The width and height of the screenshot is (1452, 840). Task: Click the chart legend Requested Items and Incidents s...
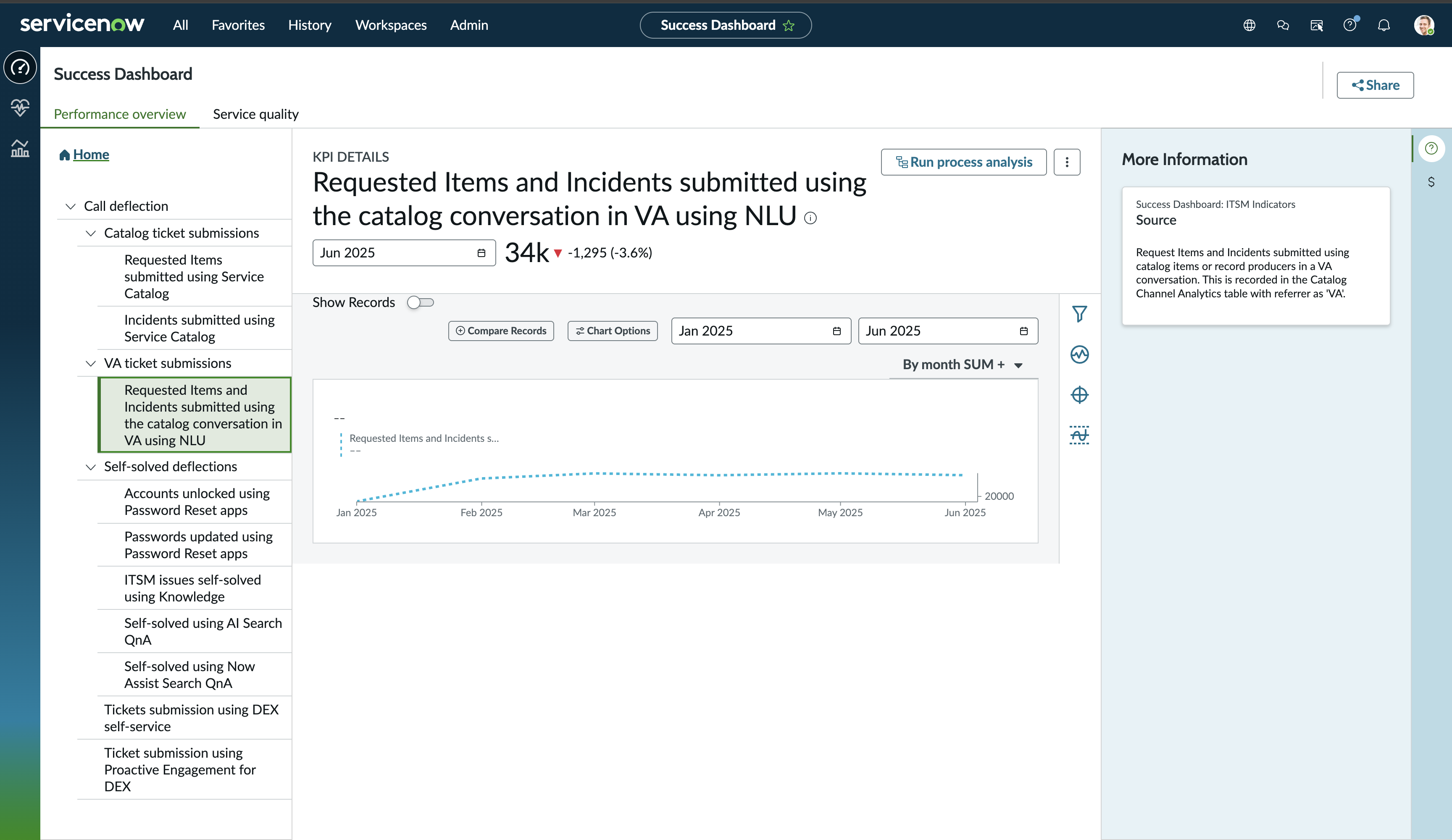click(424, 438)
